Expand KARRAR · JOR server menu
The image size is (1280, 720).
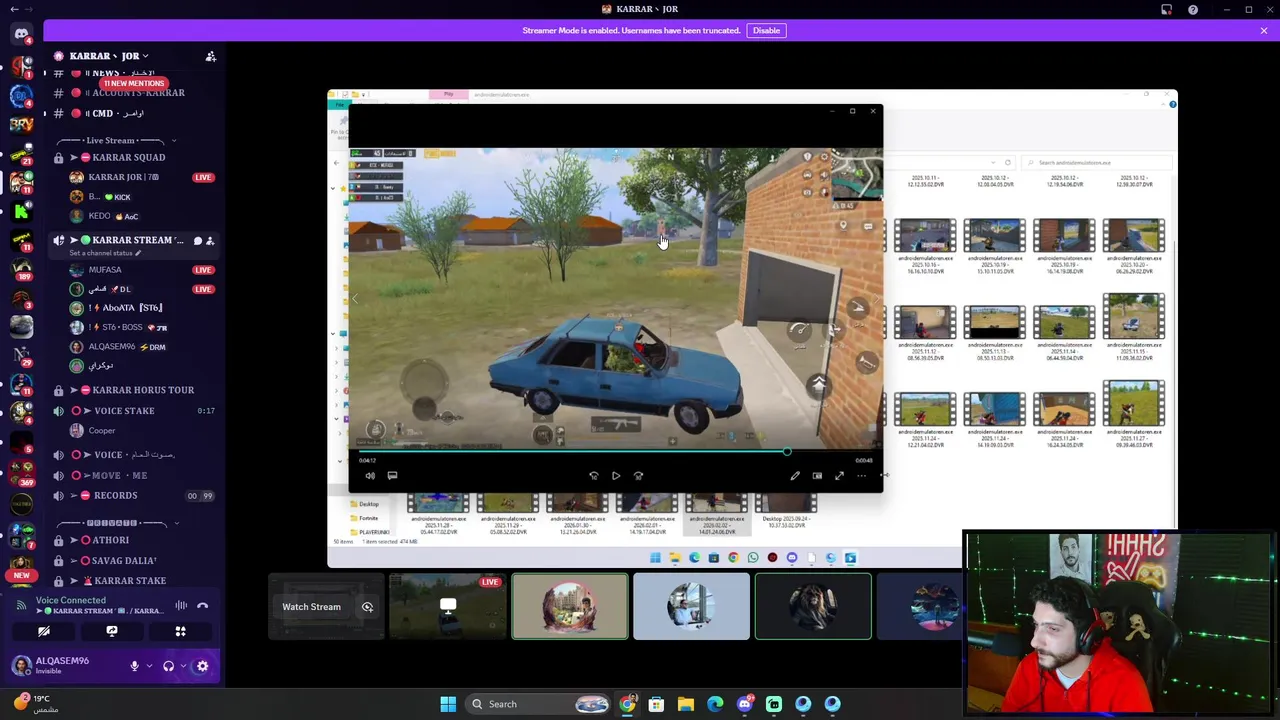pos(109,56)
